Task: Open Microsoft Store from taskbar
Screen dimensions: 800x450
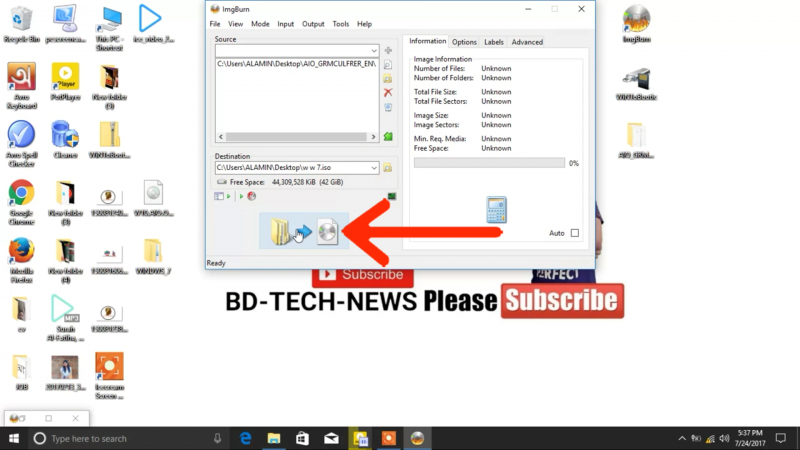Action: point(303,438)
